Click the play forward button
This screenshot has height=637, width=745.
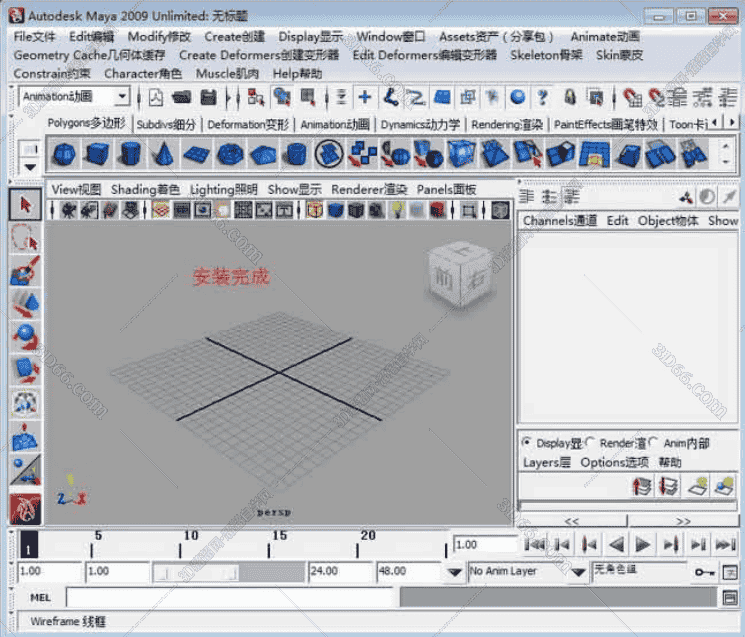click(x=642, y=544)
